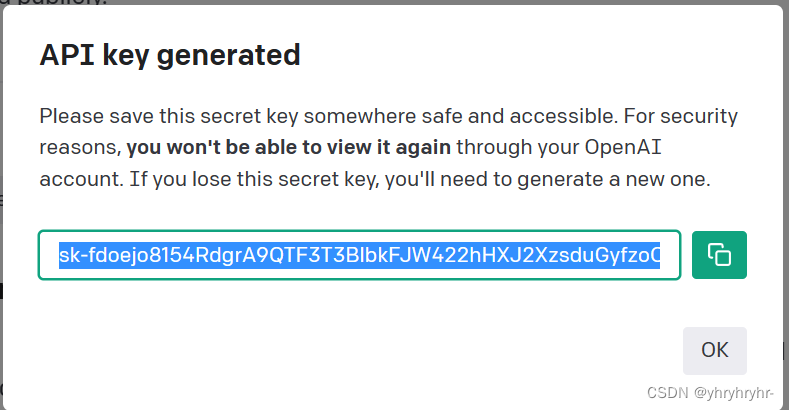Click the 'generate a new one' phrase

[x=614, y=179]
